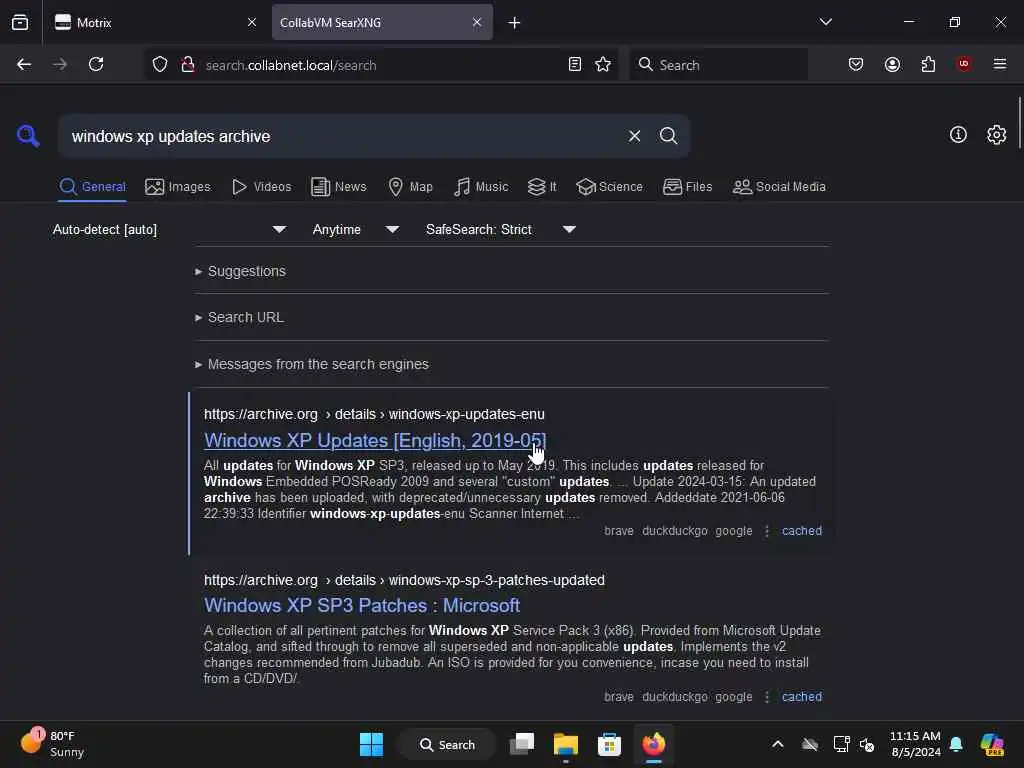Viewport: 1024px width, 768px height.
Task: Switch to Music search category
Action: [481, 187]
